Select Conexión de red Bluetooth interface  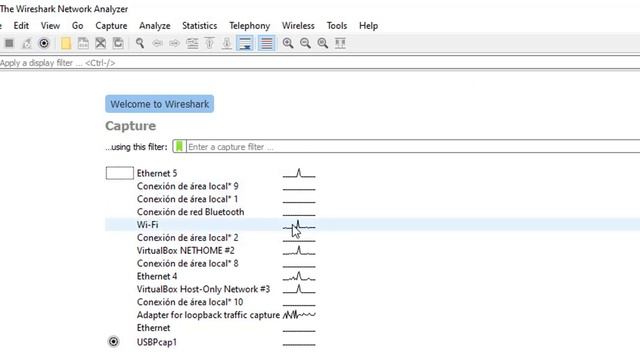(x=190, y=212)
